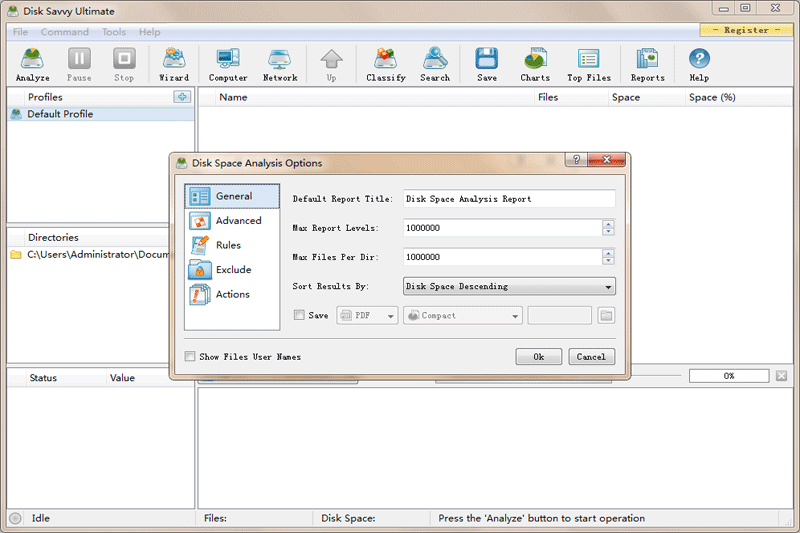800x533 pixels.
Task: Enable the Save report checkbox
Action: click(299, 316)
